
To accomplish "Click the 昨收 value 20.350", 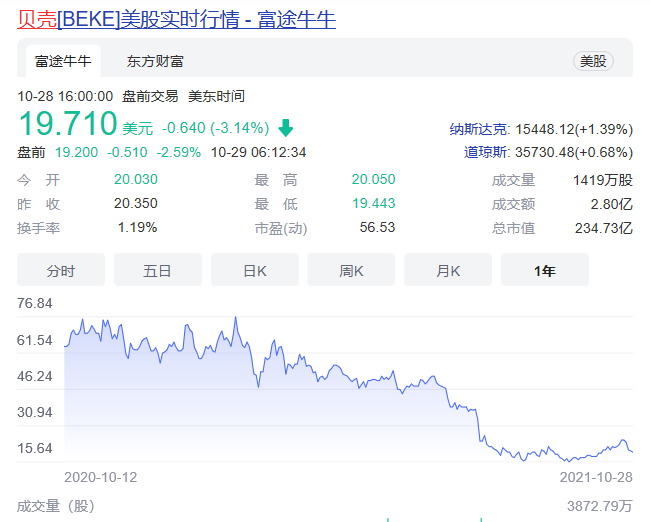I will tap(136, 203).
